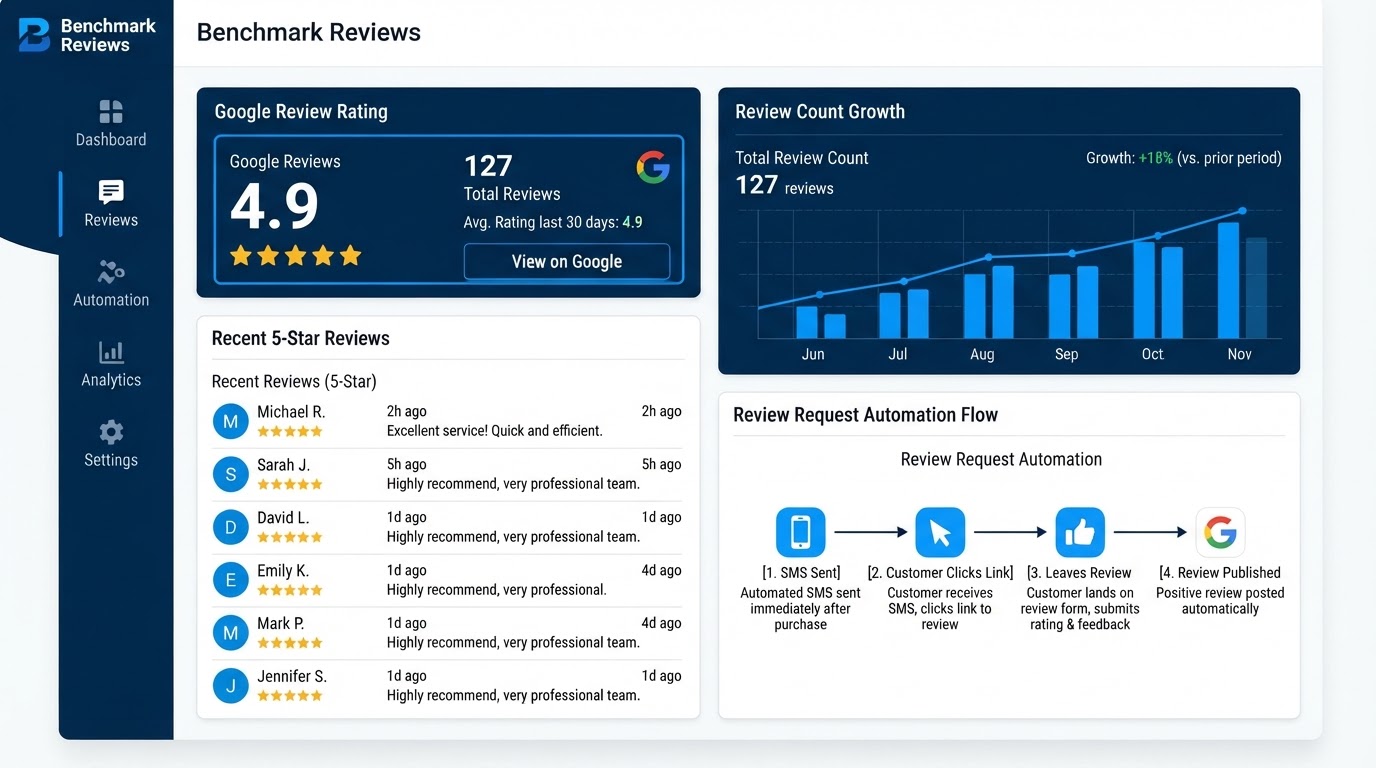
Task: Click the Growth +18% text
Action: click(x=1184, y=158)
